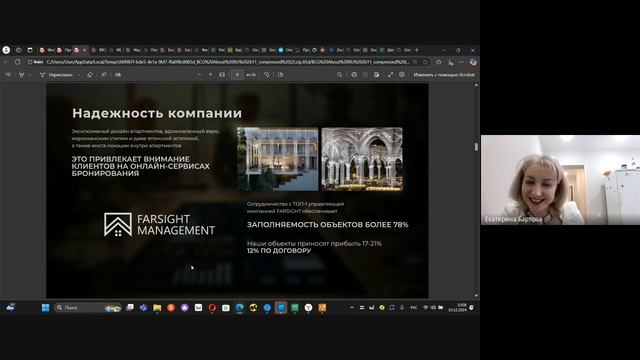Click Изменить с помощью Acrobat button
The height and width of the screenshot is (360, 640).
[444, 75]
